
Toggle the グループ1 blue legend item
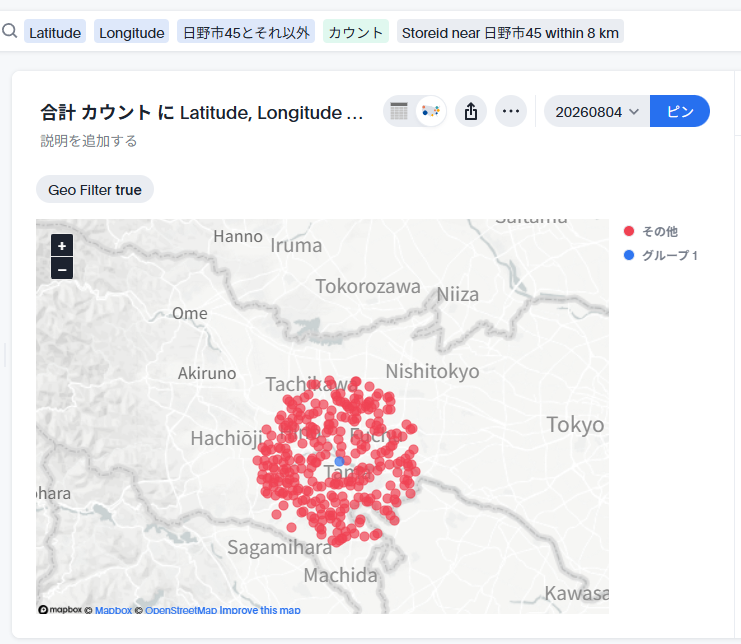[x=661, y=256]
